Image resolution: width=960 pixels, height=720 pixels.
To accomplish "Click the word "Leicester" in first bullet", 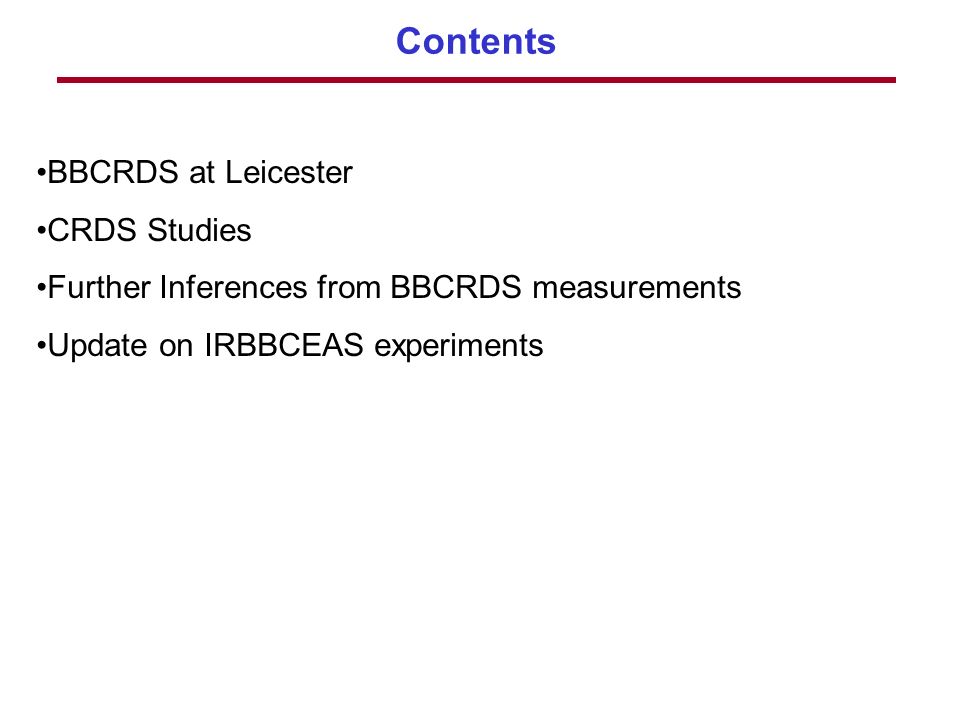I will point(289,172).
